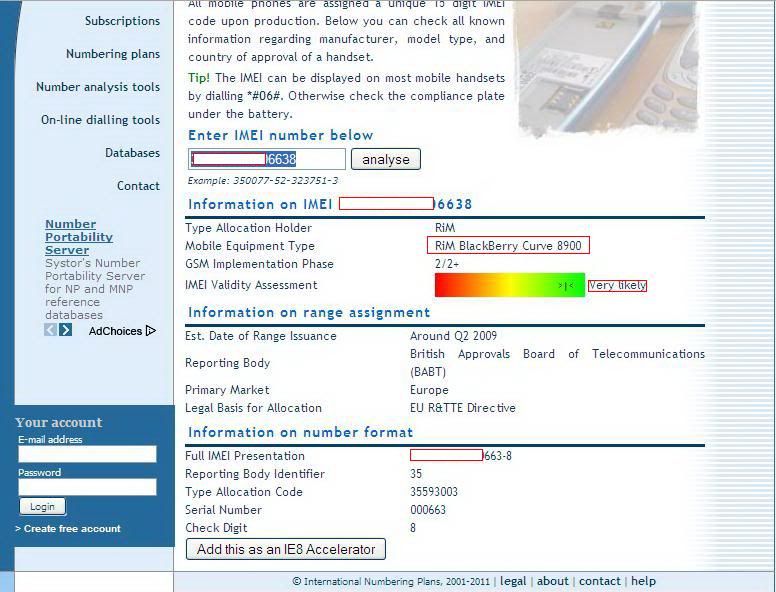Select EU R&TTE Directive text
Screen dimensions: 776x592
463,408
